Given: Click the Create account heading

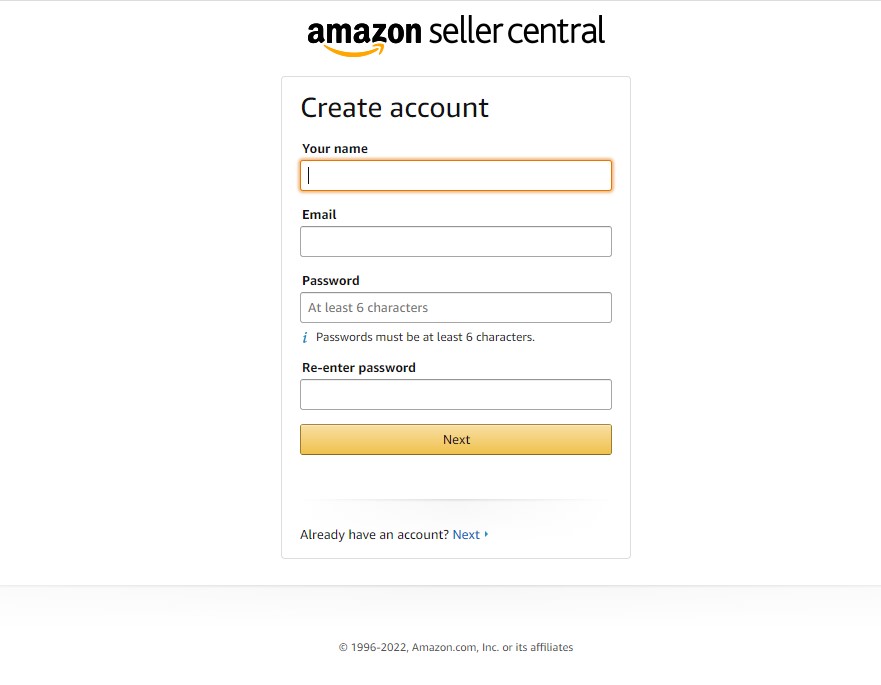Looking at the screenshot, I should click(394, 107).
